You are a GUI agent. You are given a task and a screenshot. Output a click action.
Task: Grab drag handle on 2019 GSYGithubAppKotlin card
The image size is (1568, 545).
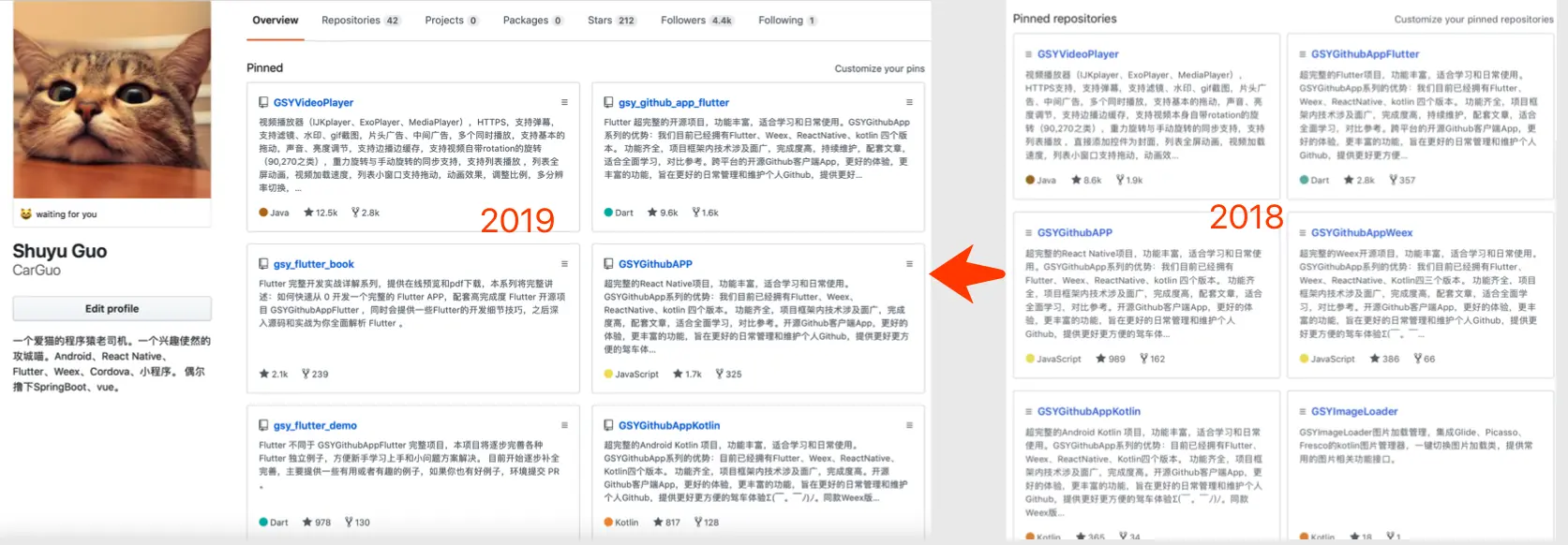coord(909,425)
